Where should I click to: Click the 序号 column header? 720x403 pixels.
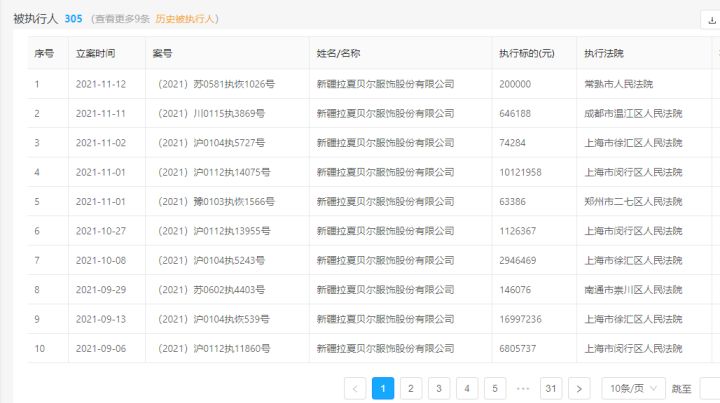pyautogui.click(x=44, y=54)
